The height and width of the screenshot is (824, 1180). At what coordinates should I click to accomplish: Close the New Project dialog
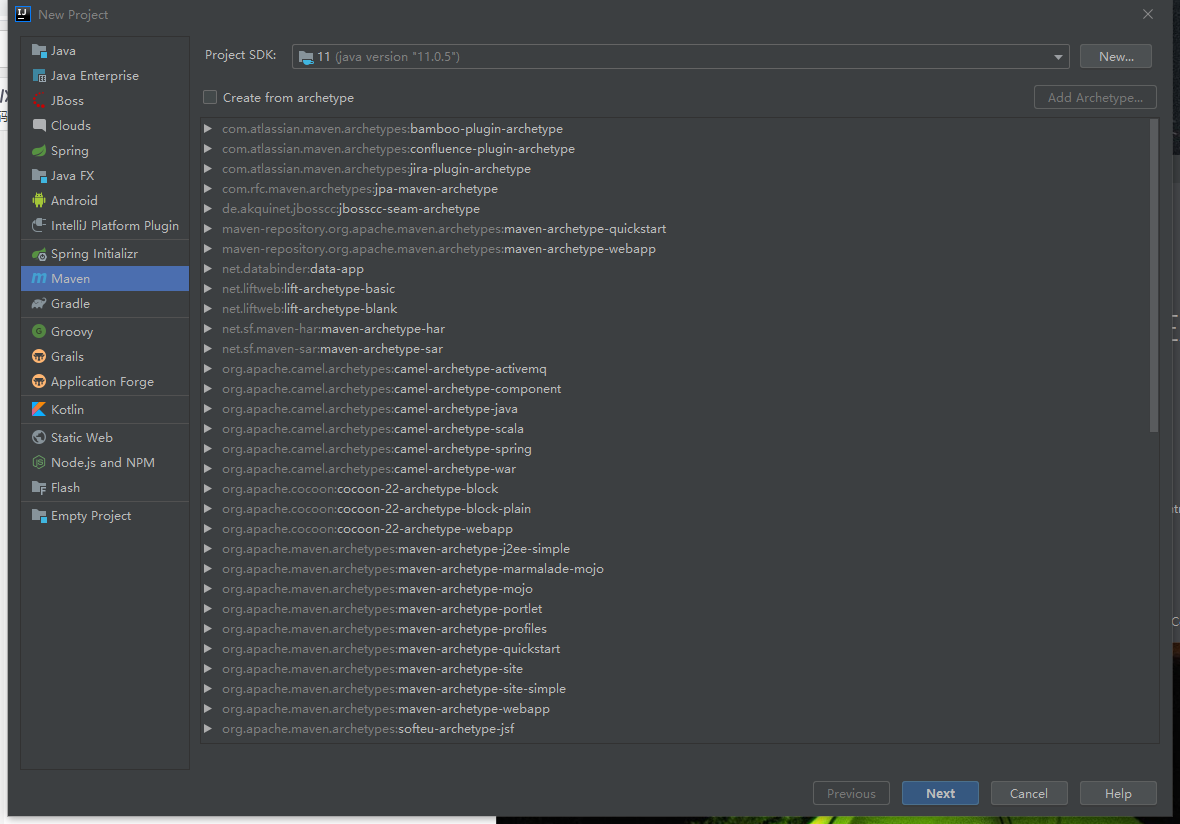[1148, 14]
